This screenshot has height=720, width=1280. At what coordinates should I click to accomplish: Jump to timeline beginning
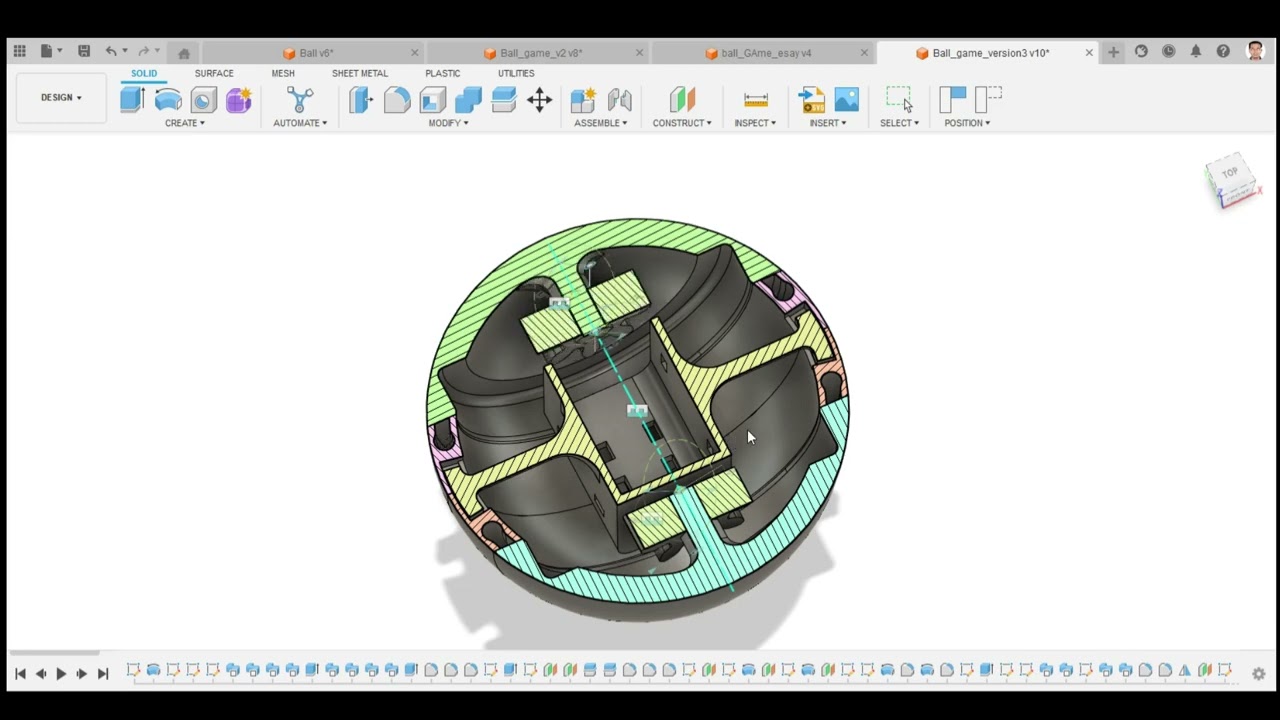pyautogui.click(x=20, y=674)
